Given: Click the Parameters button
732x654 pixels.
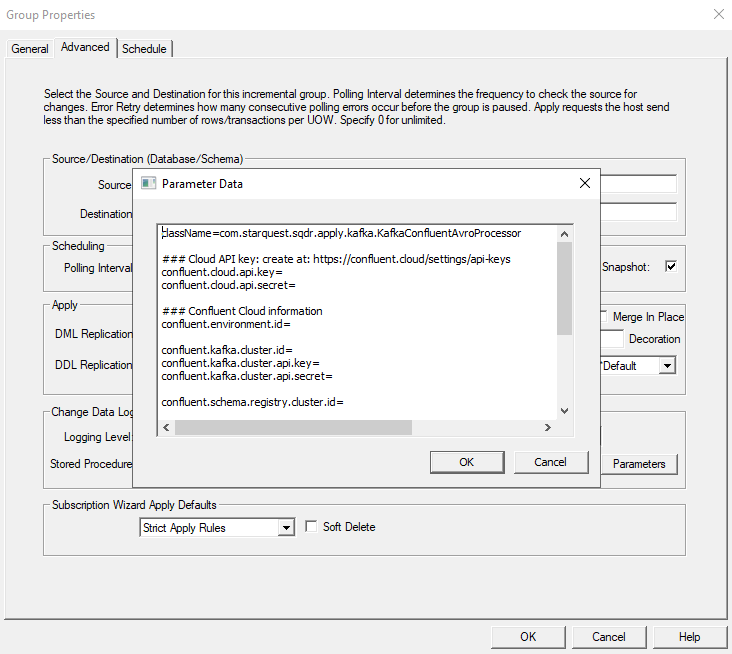Looking at the screenshot, I should click(x=639, y=464).
